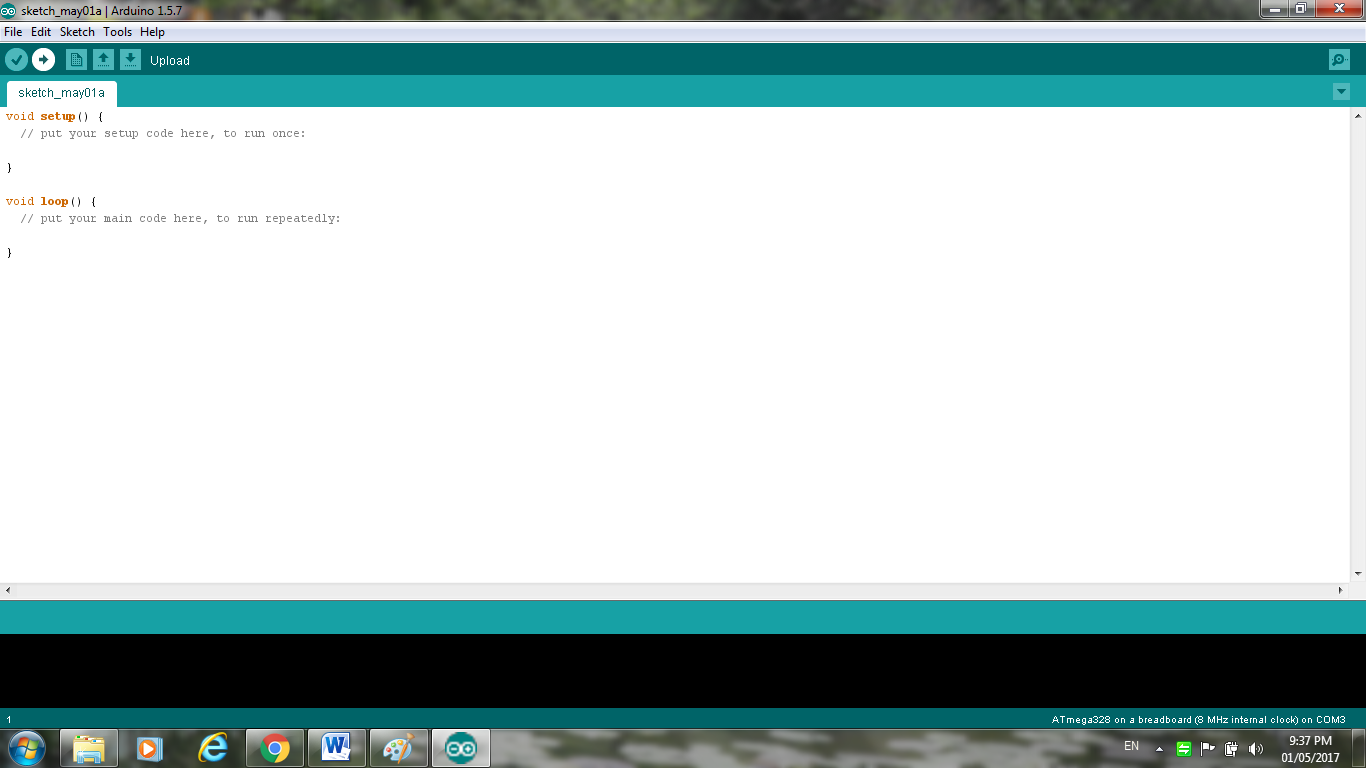Image resolution: width=1366 pixels, height=768 pixels.
Task: Click the void loop() code line
Action: coord(51,202)
